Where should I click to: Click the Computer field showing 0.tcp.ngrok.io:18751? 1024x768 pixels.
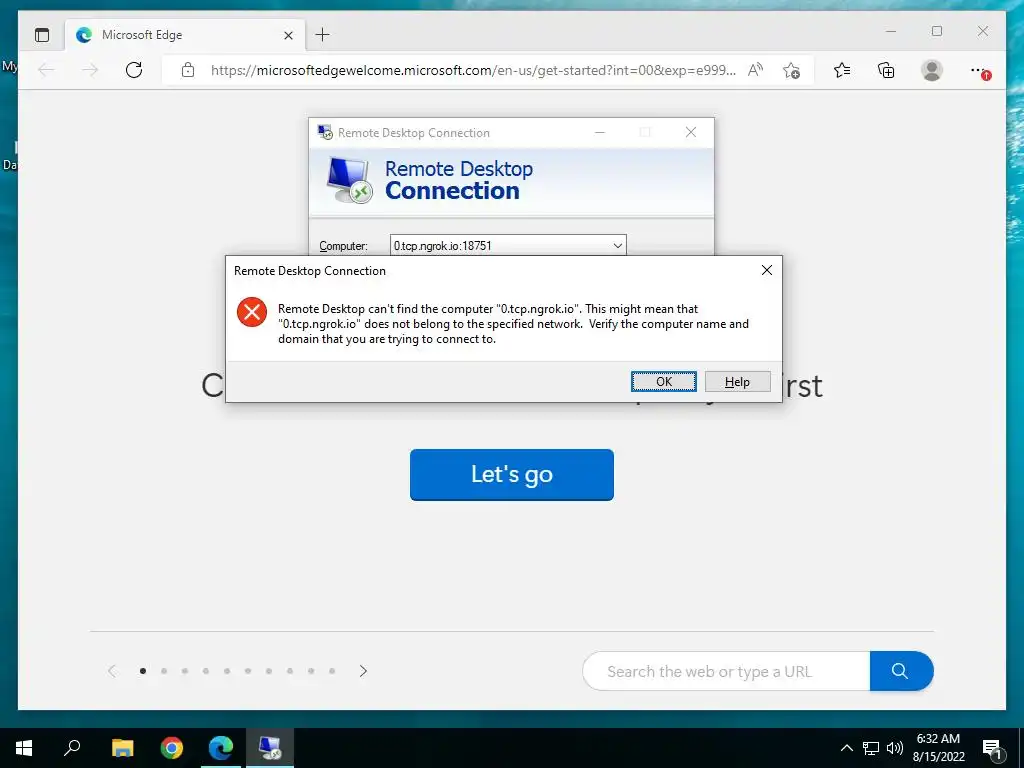(x=507, y=246)
